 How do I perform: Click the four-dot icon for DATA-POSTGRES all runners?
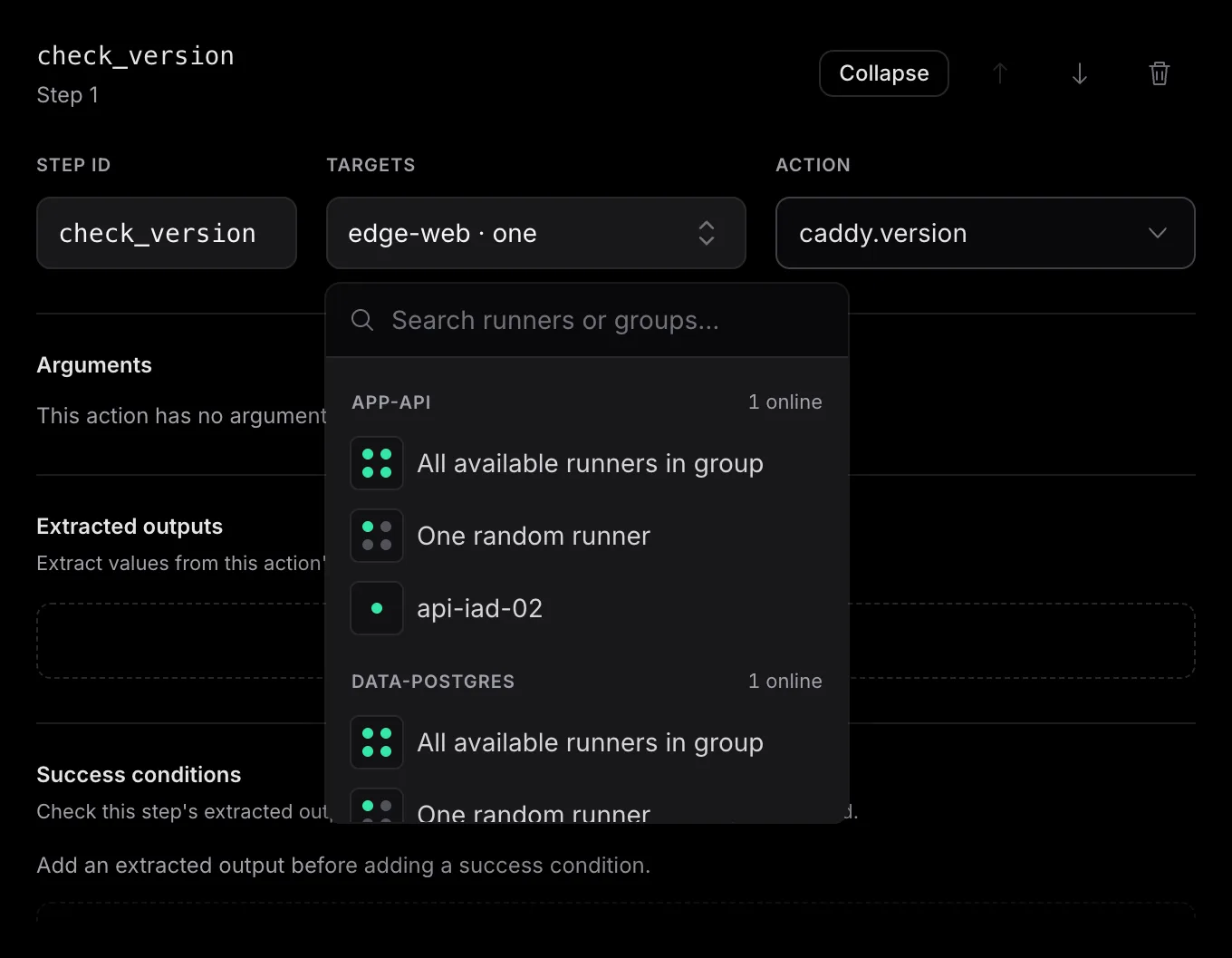click(x=377, y=742)
